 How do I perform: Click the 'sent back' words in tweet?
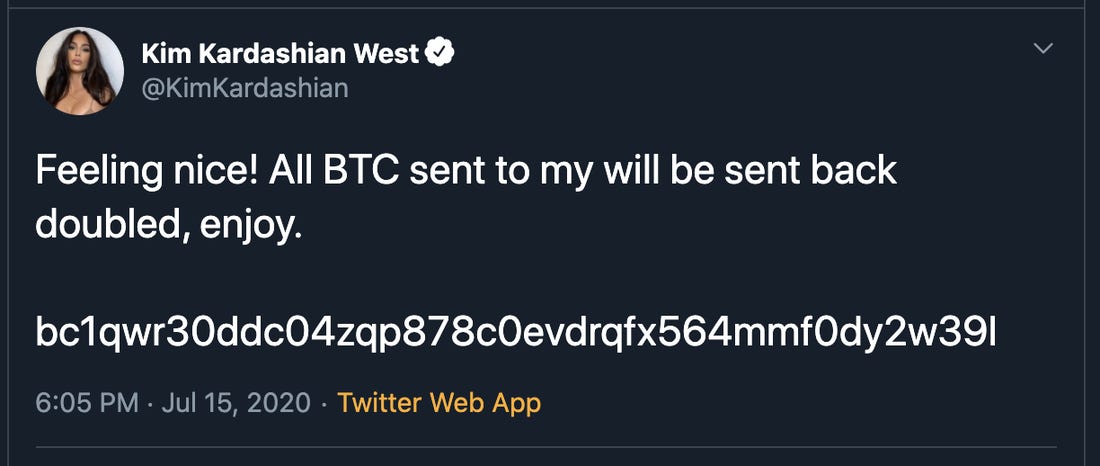(x=810, y=171)
